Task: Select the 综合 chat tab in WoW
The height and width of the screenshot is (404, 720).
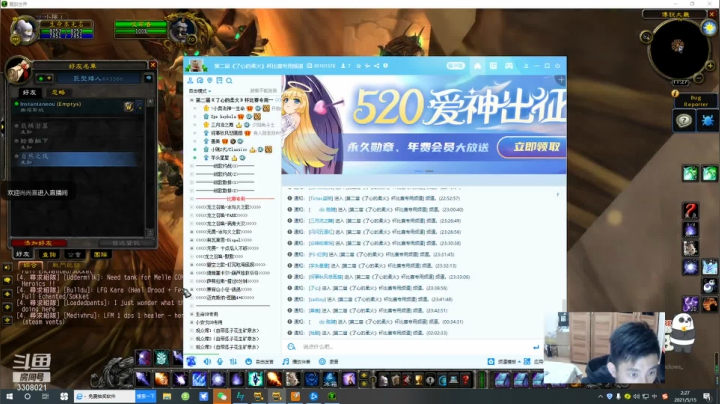Action: 30,265
